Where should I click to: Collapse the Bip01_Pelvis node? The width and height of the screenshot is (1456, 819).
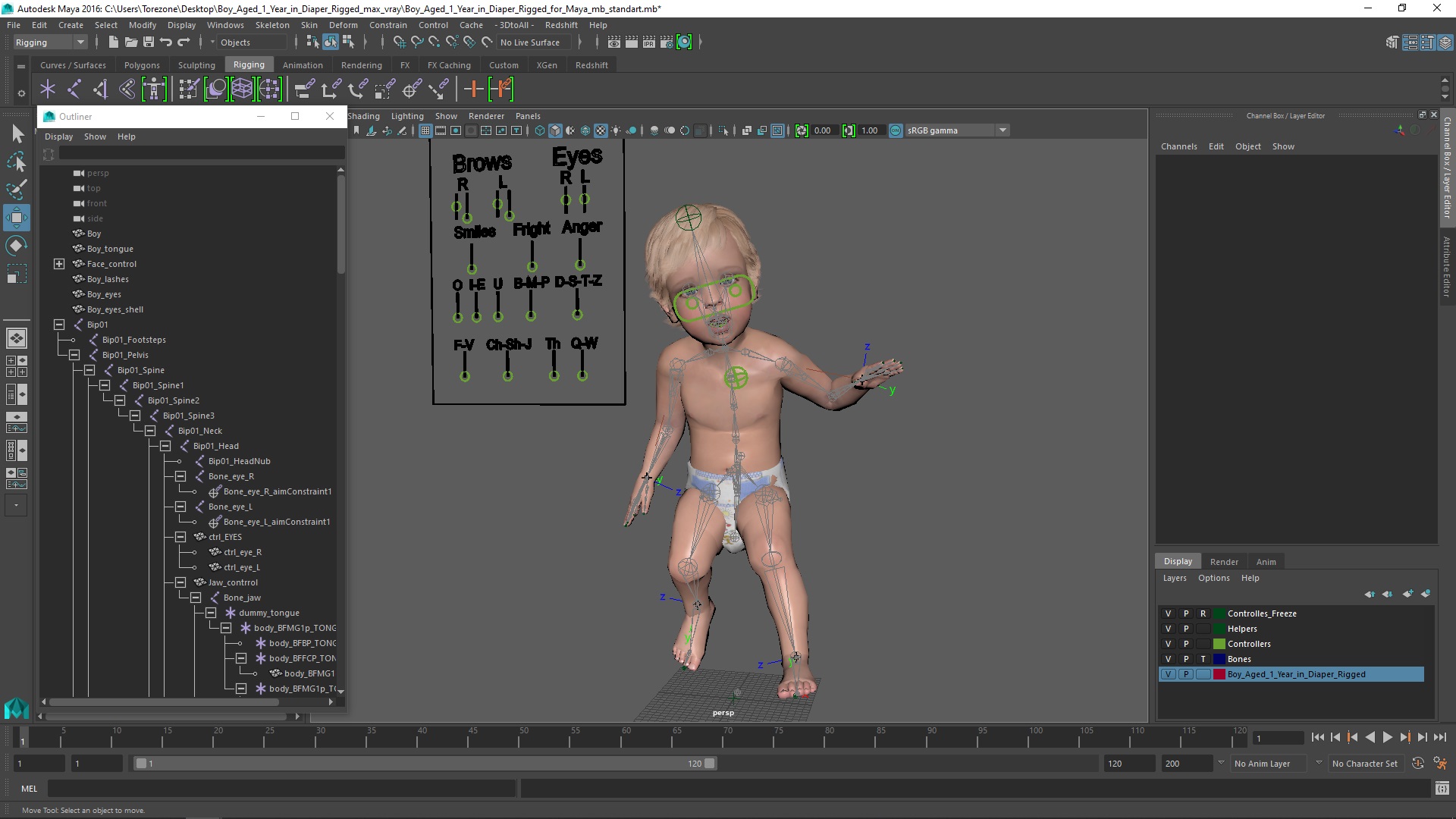(x=74, y=355)
